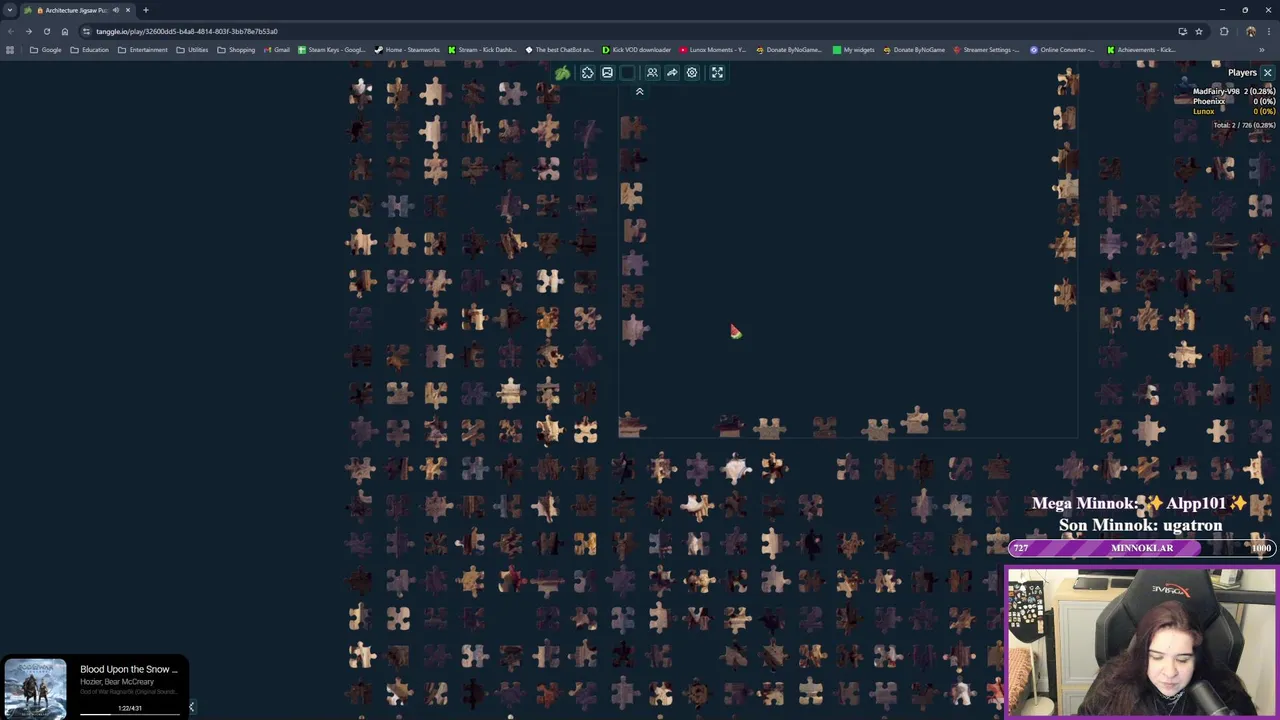Image resolution: width=1280 pixels, height=720 pixels.
Task: Open the apps grid in bookmarks bar
Action: [10, 50]
